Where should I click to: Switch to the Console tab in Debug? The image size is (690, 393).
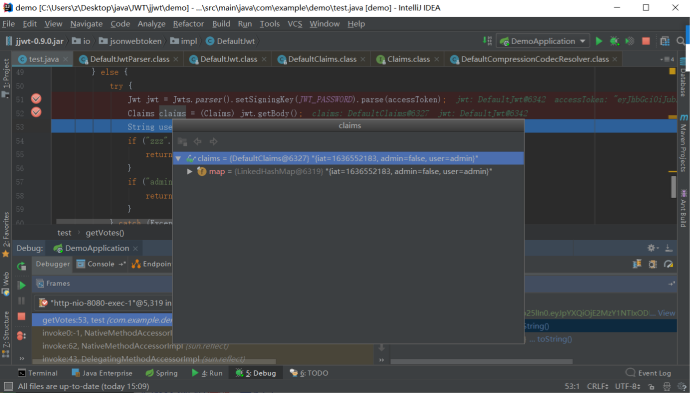tap(101, 264)
